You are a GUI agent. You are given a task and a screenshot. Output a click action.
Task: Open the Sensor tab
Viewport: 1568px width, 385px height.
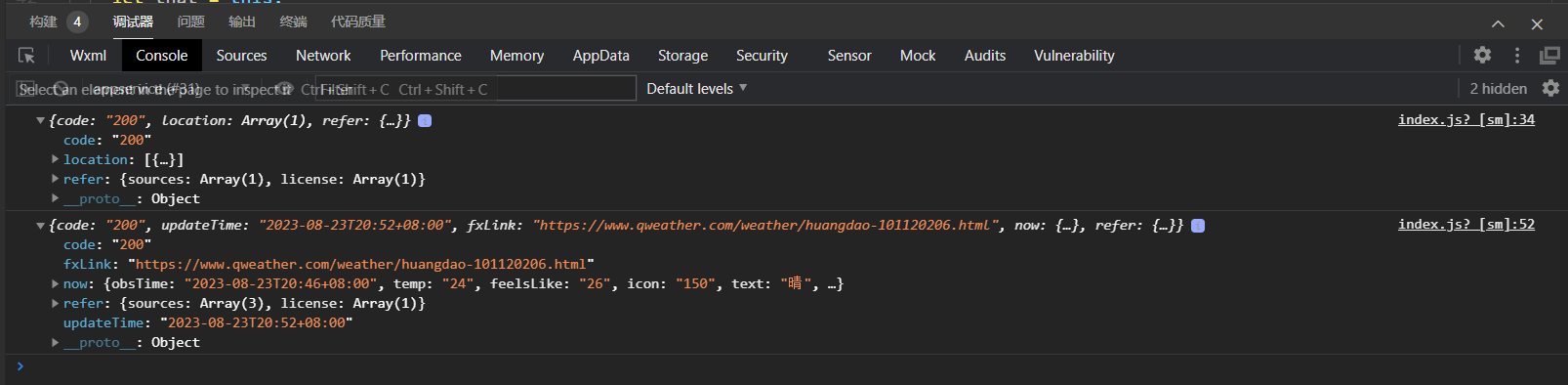tap(849, 56)
